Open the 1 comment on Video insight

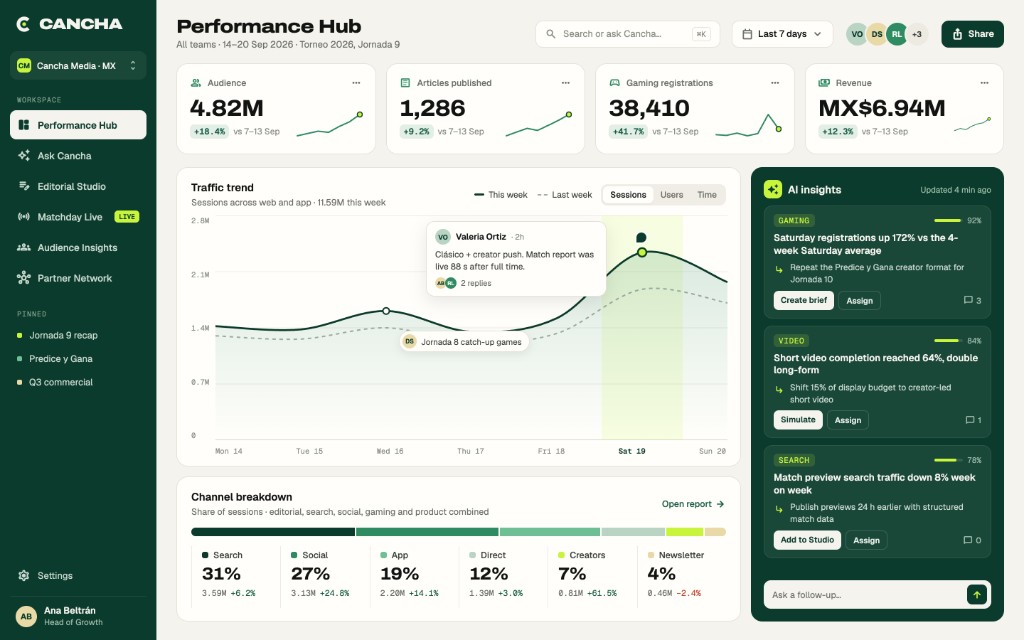[x=973, y=420]
